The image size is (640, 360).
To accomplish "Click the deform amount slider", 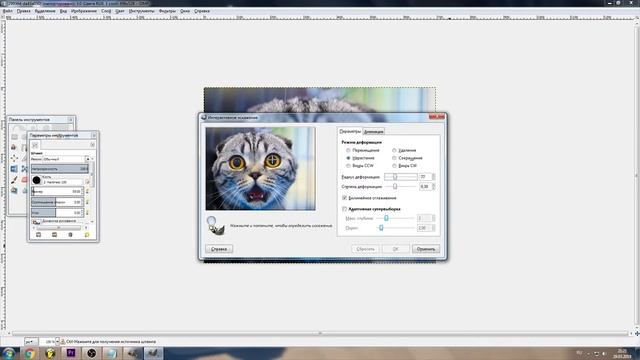I will tap(400, 186).
